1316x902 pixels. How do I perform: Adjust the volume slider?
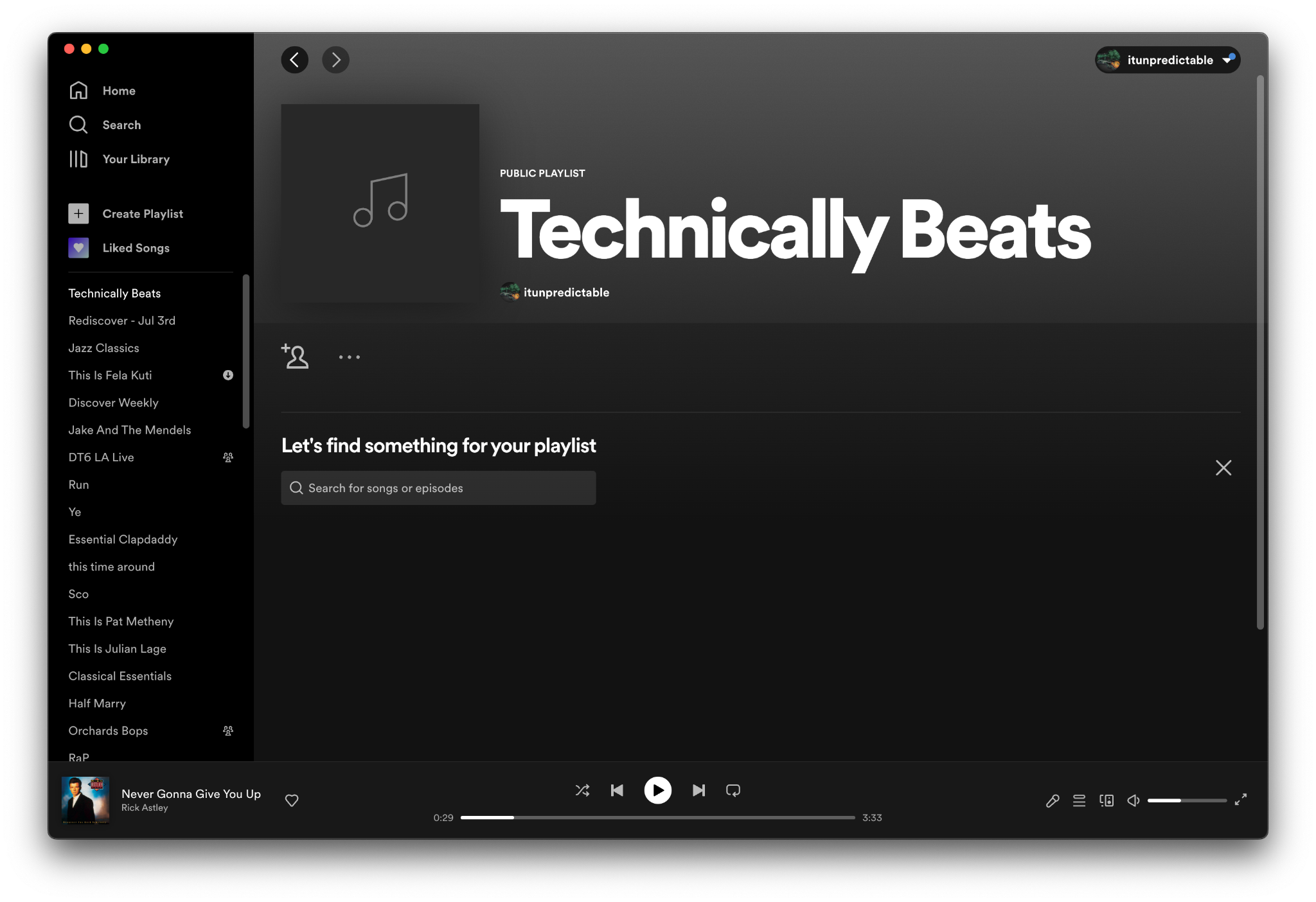pyautogui.click(x=1186, y=800)
